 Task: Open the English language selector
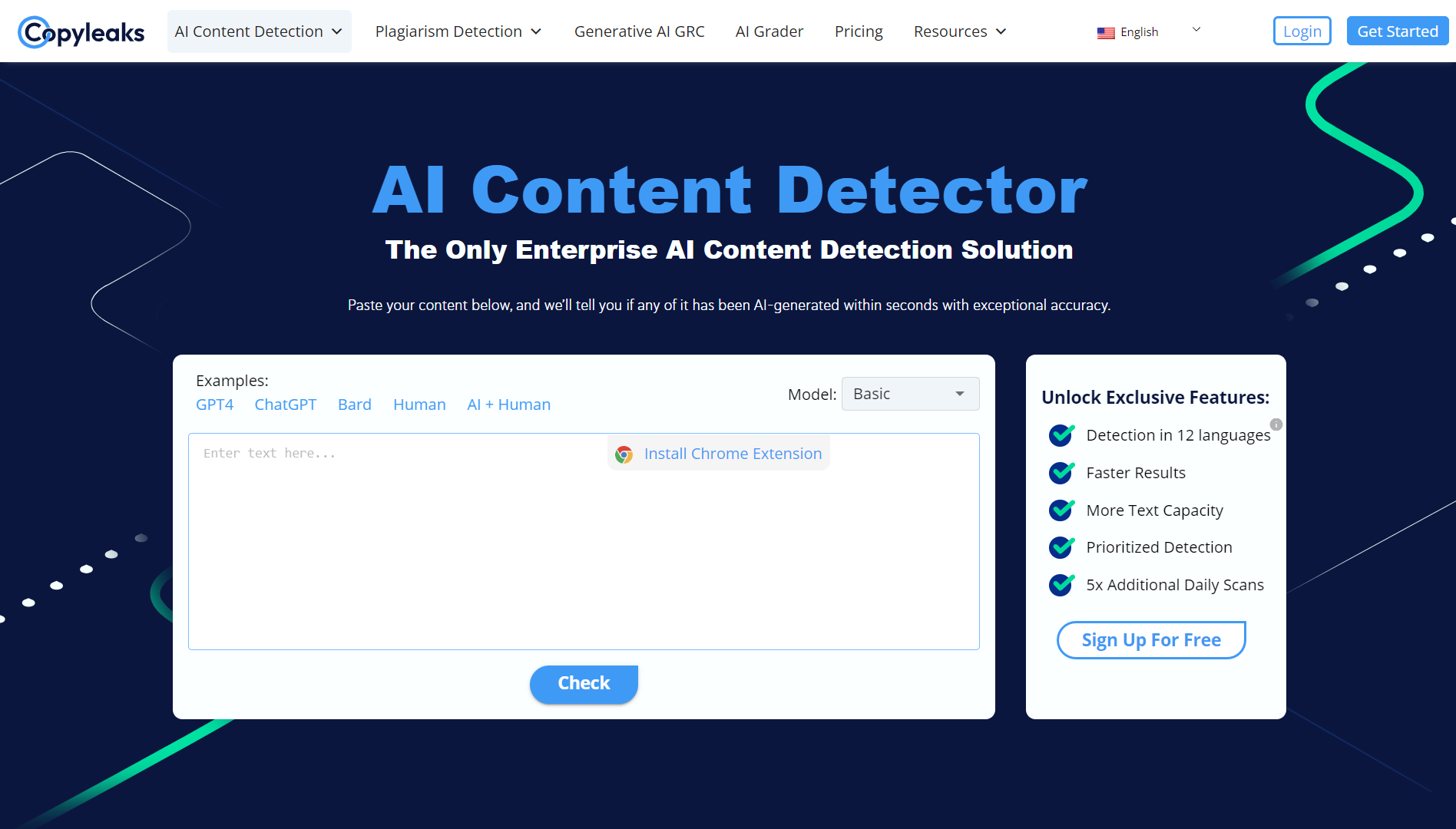pyautogui.click(x=1149, y=31)
